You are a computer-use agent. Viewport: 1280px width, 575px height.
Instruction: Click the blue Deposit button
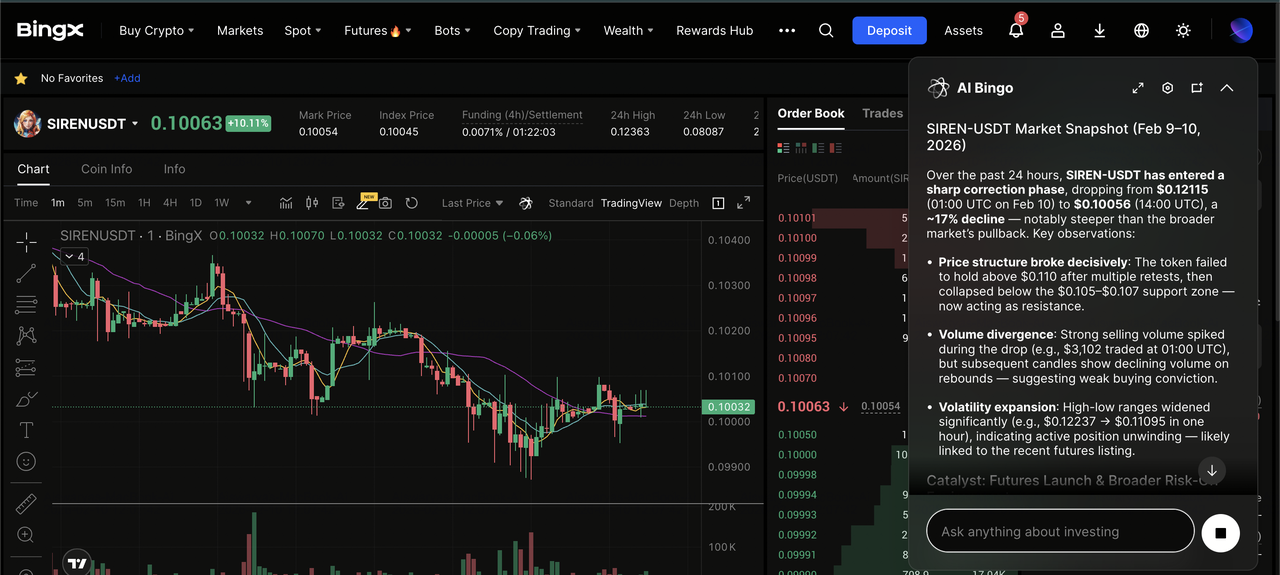pyautogui.click(x=889, y=31)
